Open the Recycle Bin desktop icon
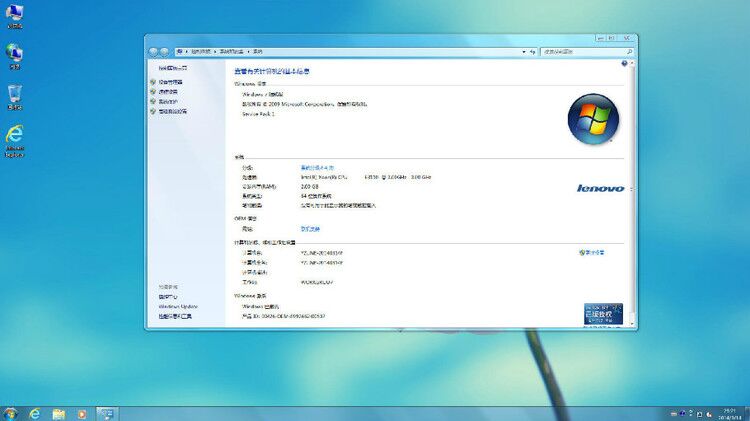Screen dimensions: 750x421 pos(15,97)
